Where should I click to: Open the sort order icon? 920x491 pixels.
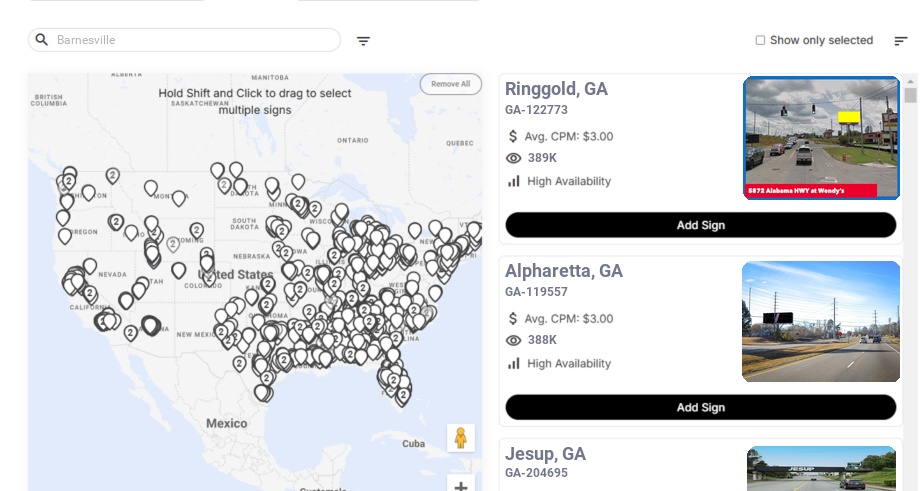900,41
